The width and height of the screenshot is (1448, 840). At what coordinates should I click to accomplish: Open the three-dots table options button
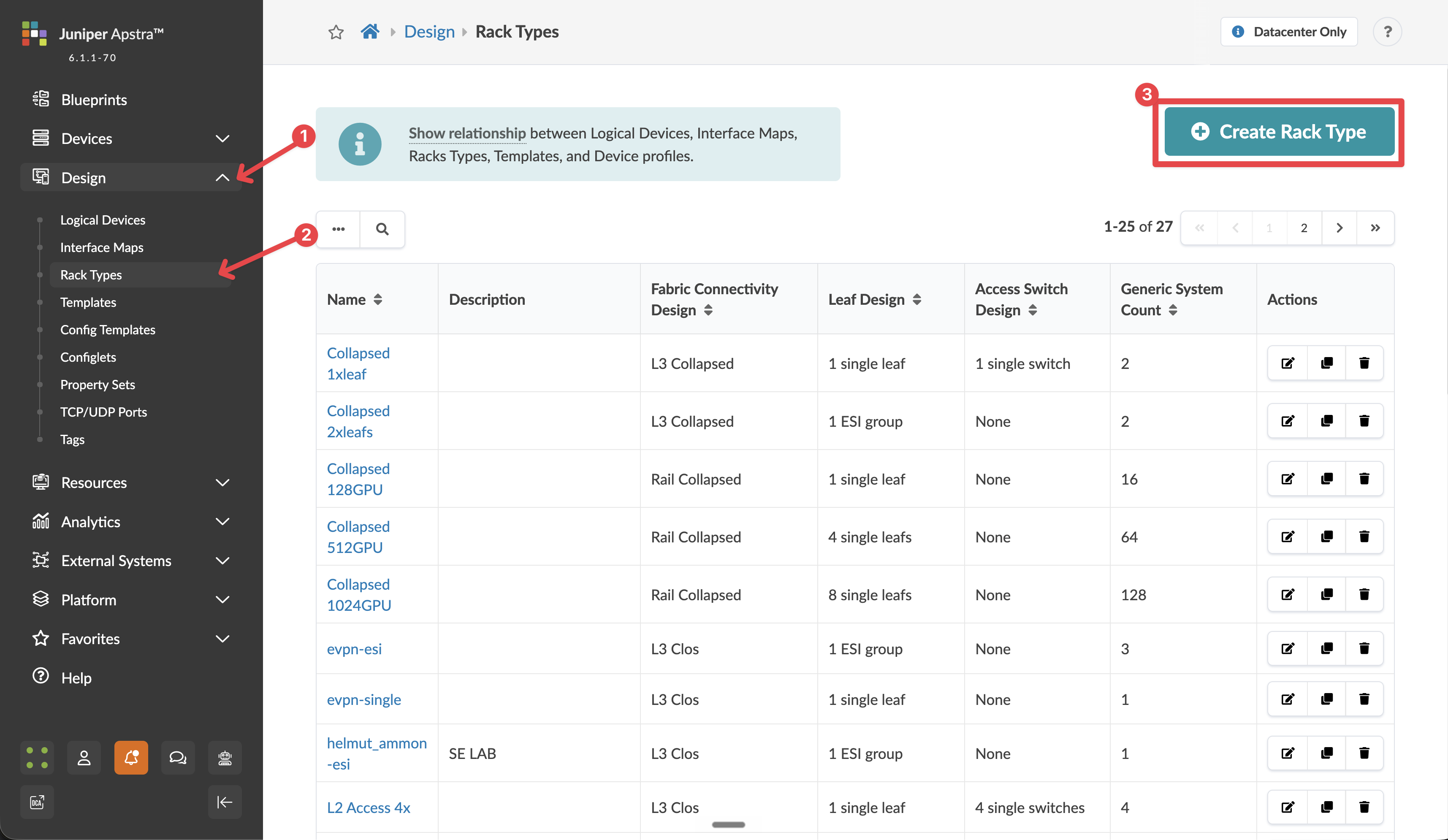tap(339, 229)
